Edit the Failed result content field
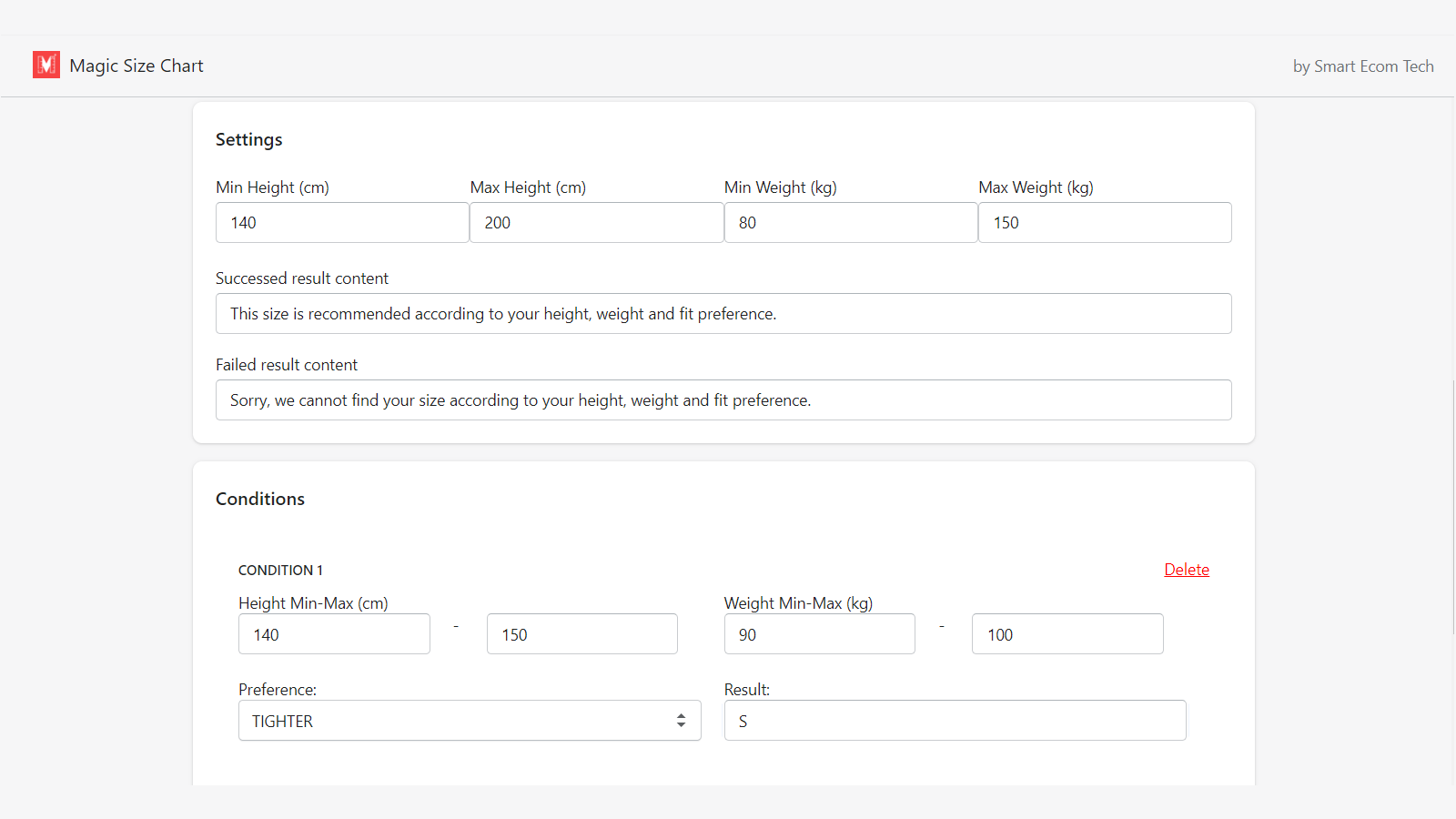The height and width of the screenshot is (819, 1456). (x=723, y=400)
